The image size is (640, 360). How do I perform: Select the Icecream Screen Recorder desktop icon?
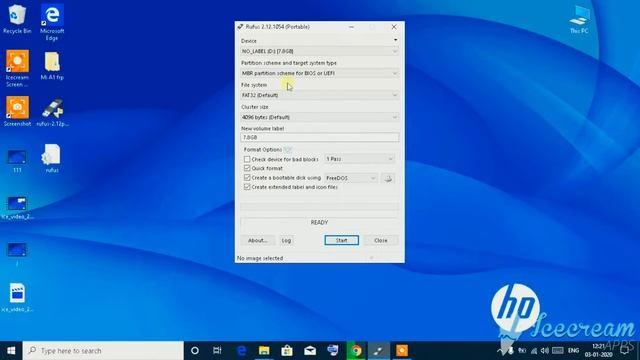(x=17, y=68)
